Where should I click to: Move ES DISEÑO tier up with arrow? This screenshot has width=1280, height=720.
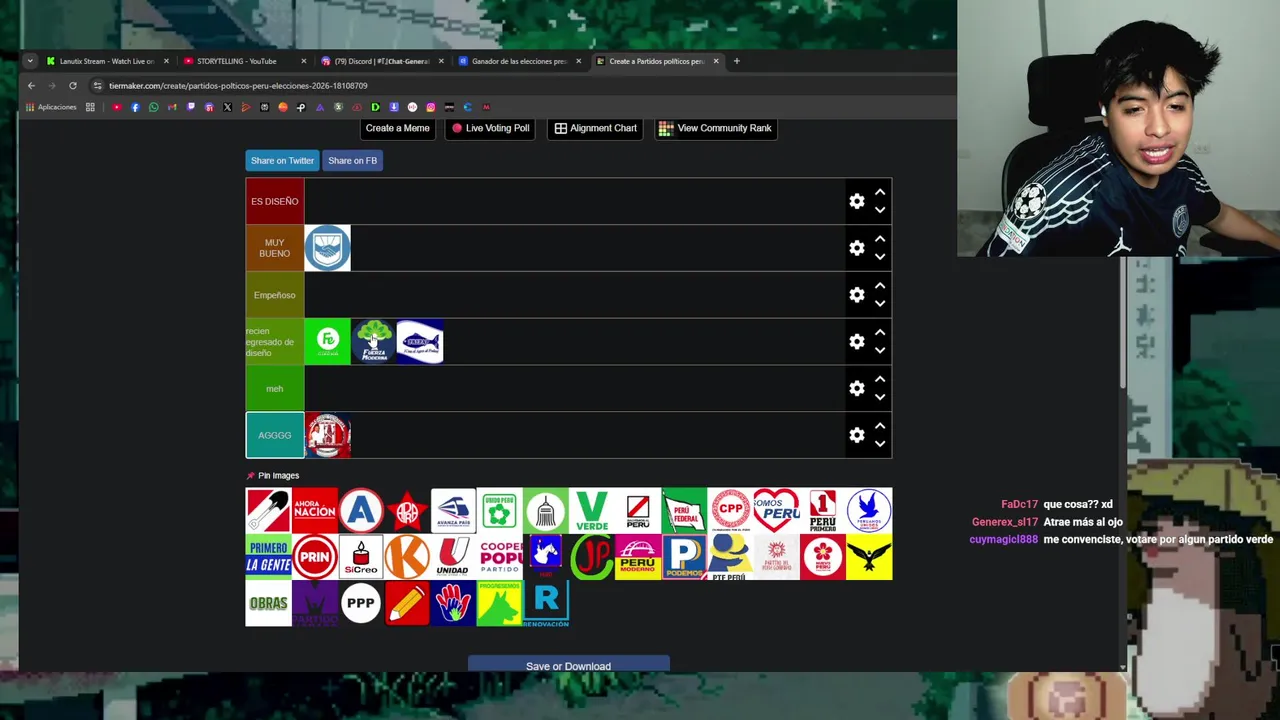pyautogui.click(x=880, y=192)
